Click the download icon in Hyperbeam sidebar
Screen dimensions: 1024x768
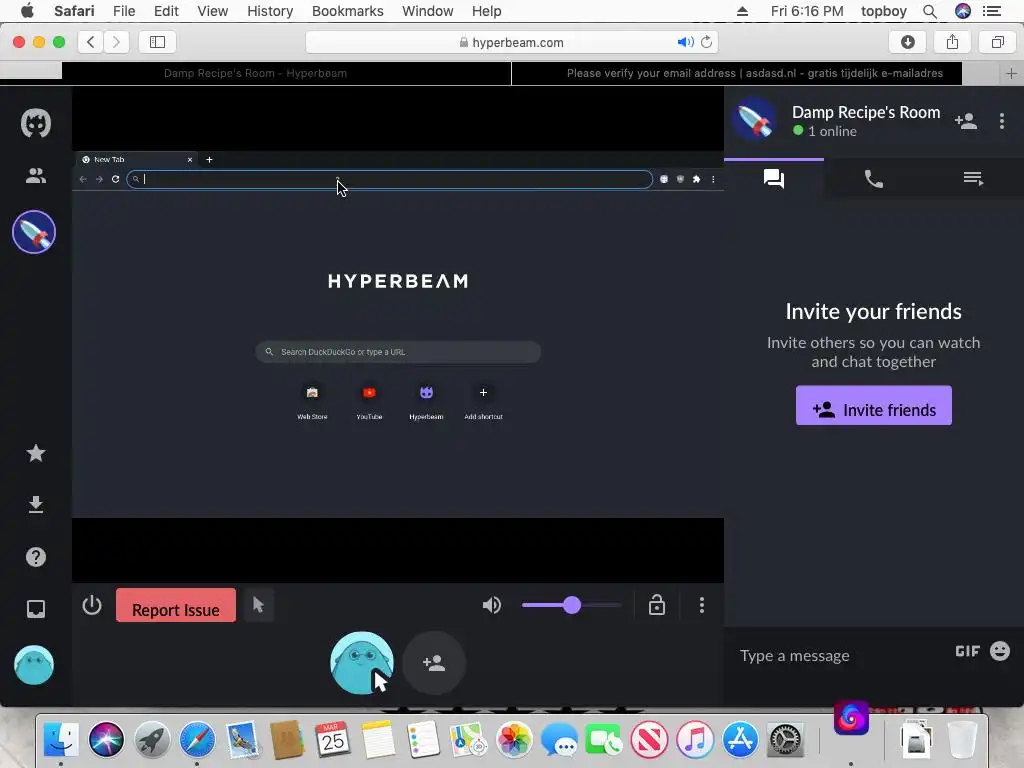(x=36, y=505)
